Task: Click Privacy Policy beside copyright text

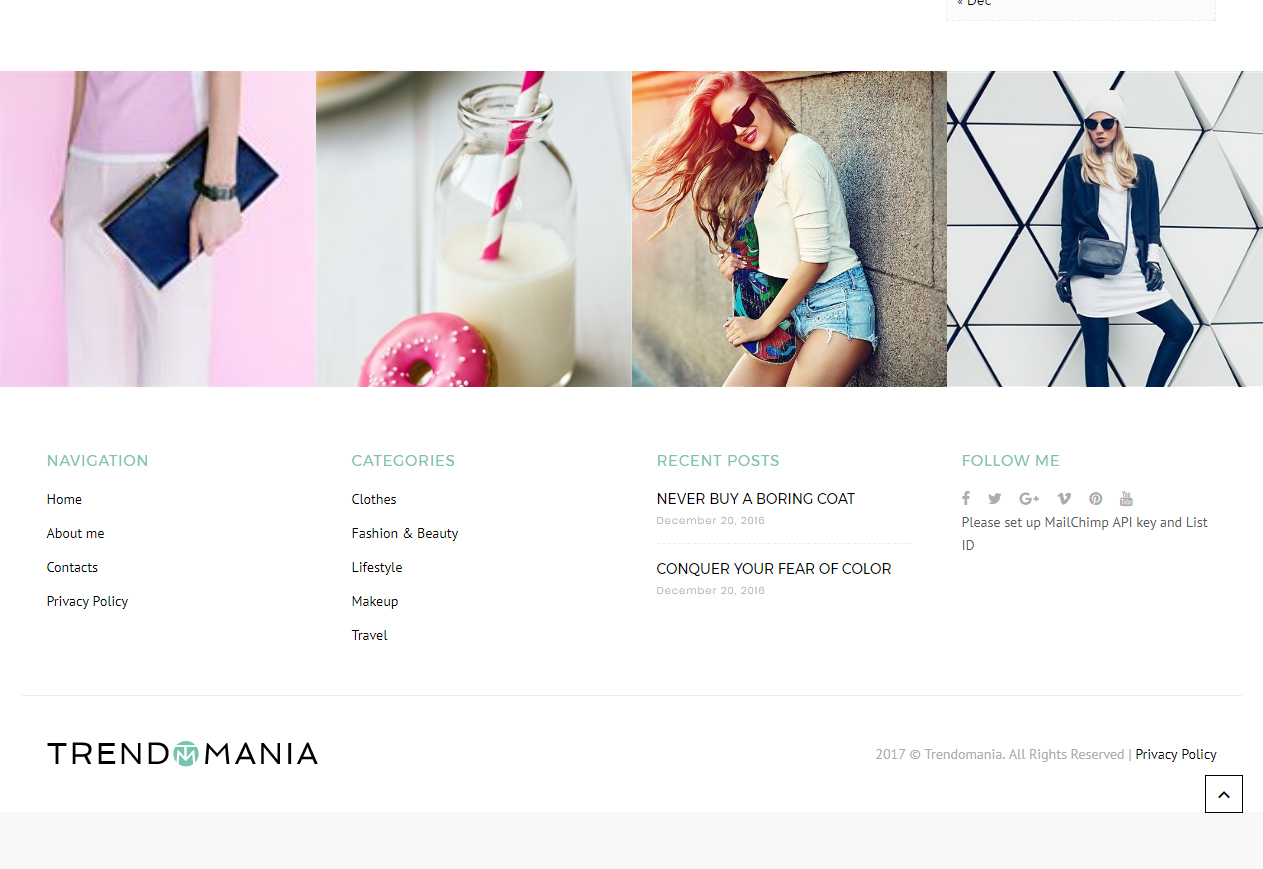Action: pos(1176,754)
